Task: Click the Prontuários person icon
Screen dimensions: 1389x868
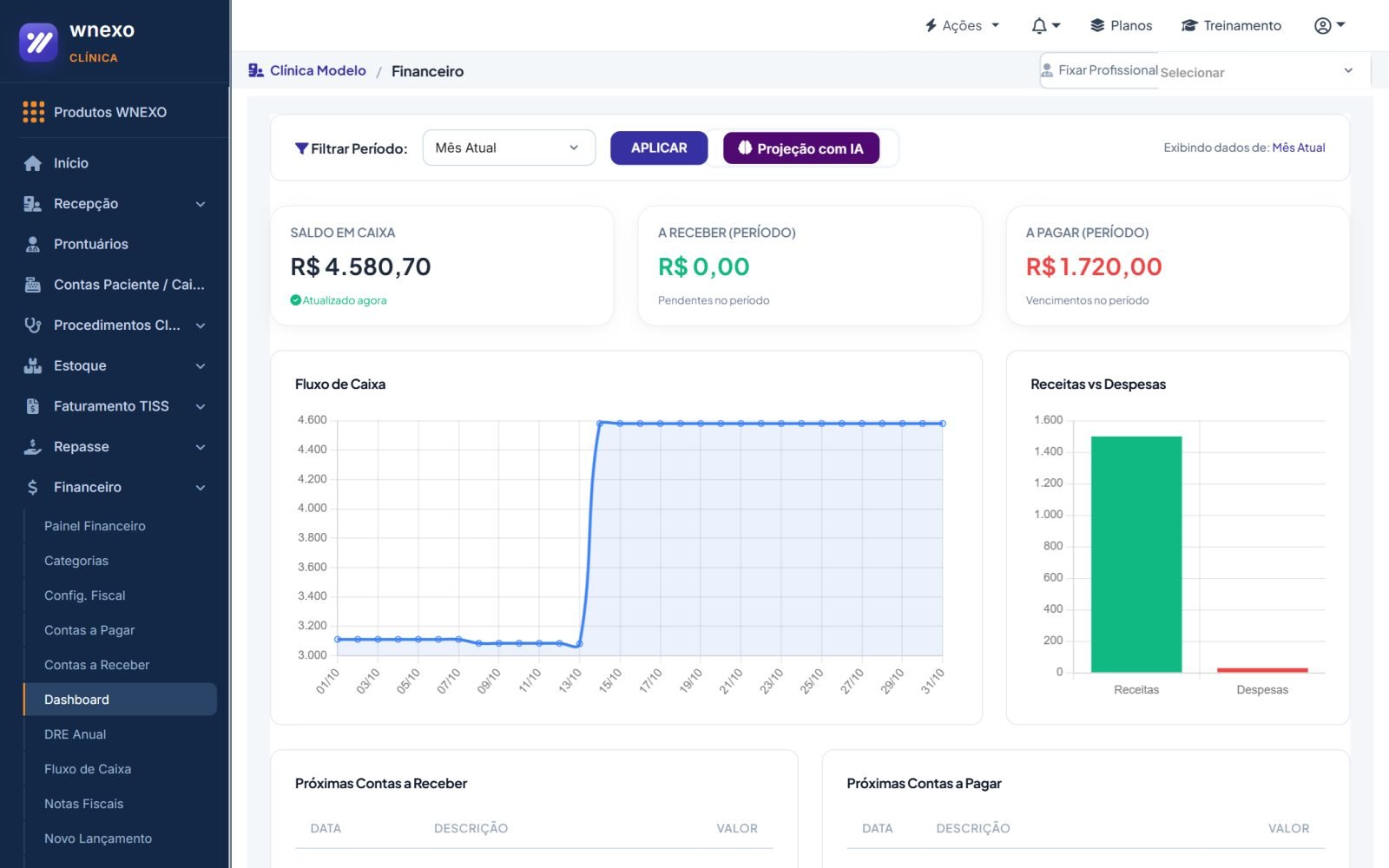Action: click(33, 244)
